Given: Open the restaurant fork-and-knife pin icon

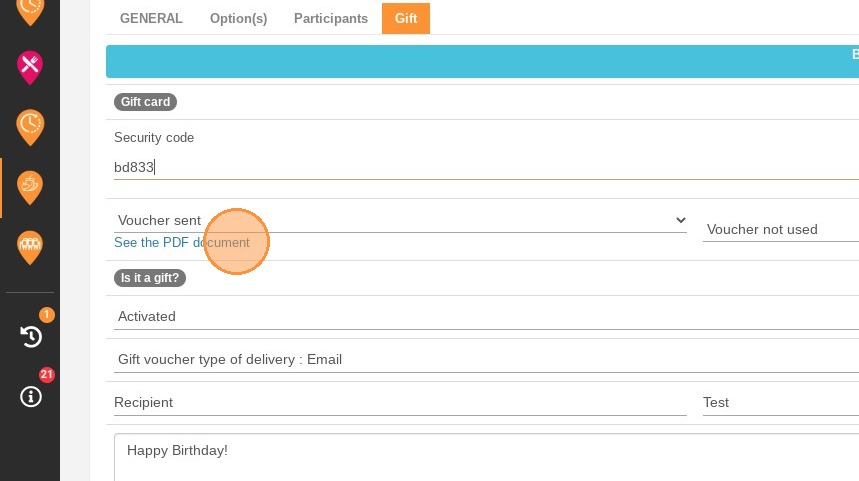Looking at the screenshot, I should click(x=30, y=67).
